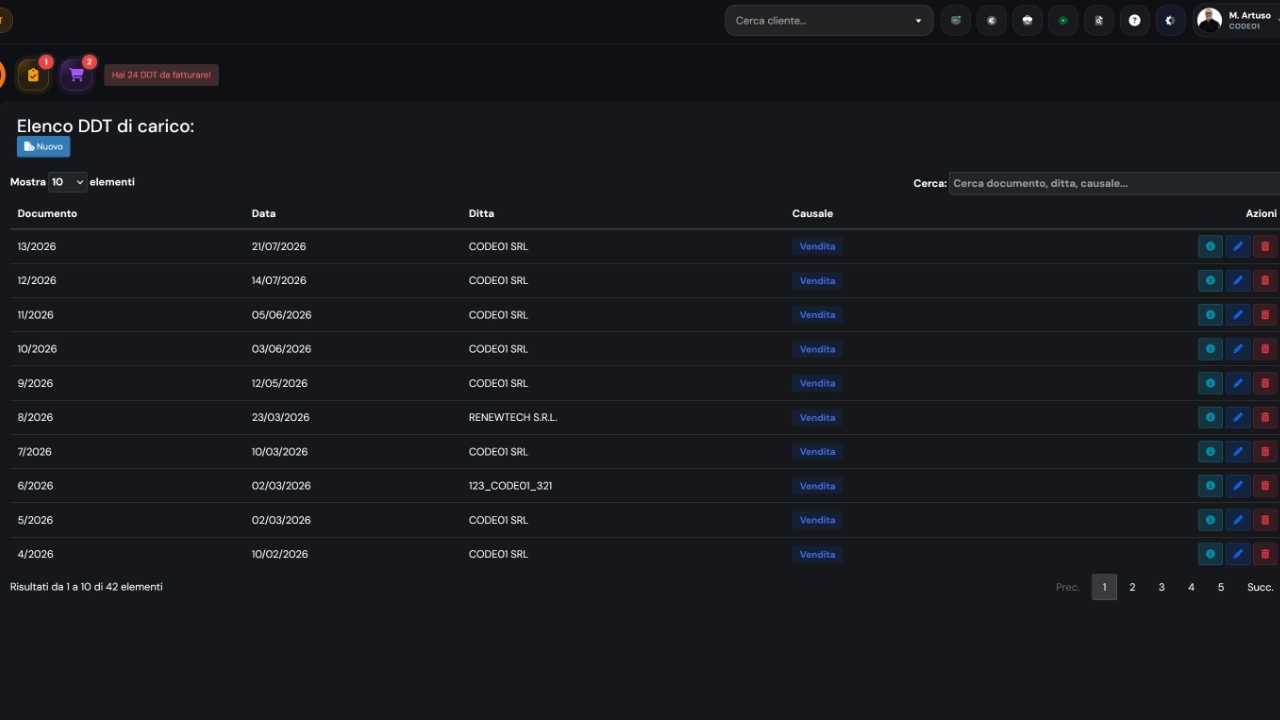Open the chat messages icon in top bar
This screenshot has width=1280, height=720.
coord(956,20)
